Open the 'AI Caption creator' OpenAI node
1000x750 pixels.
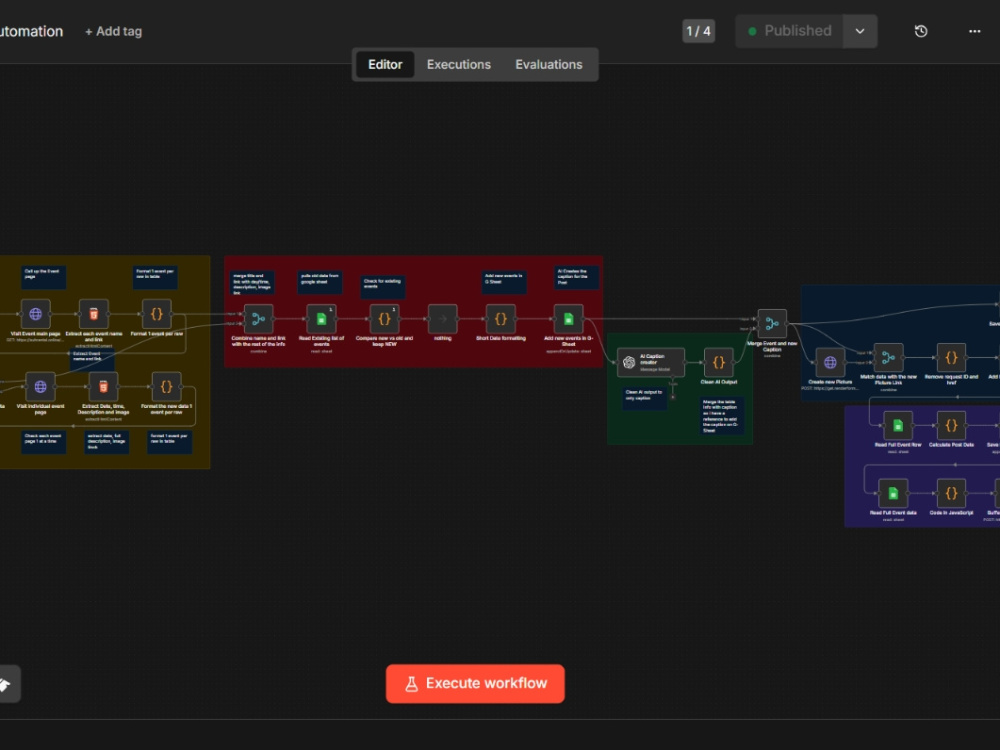tap(651, 362)
